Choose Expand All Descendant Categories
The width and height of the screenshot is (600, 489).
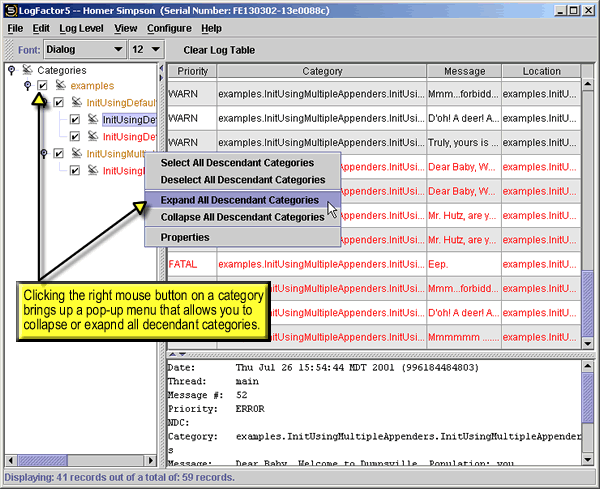click(242, 200)
